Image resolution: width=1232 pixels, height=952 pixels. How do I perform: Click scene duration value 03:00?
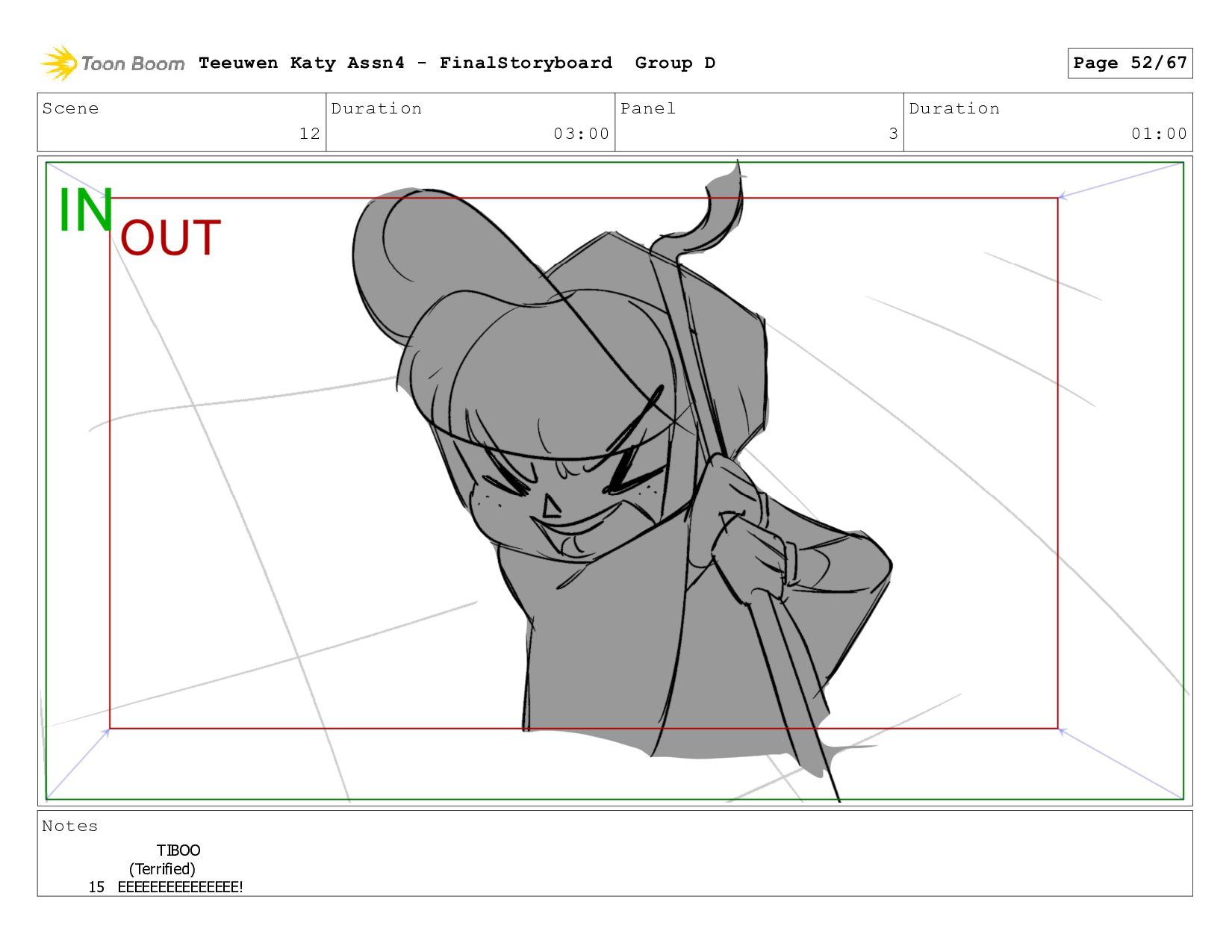point(581,134)
